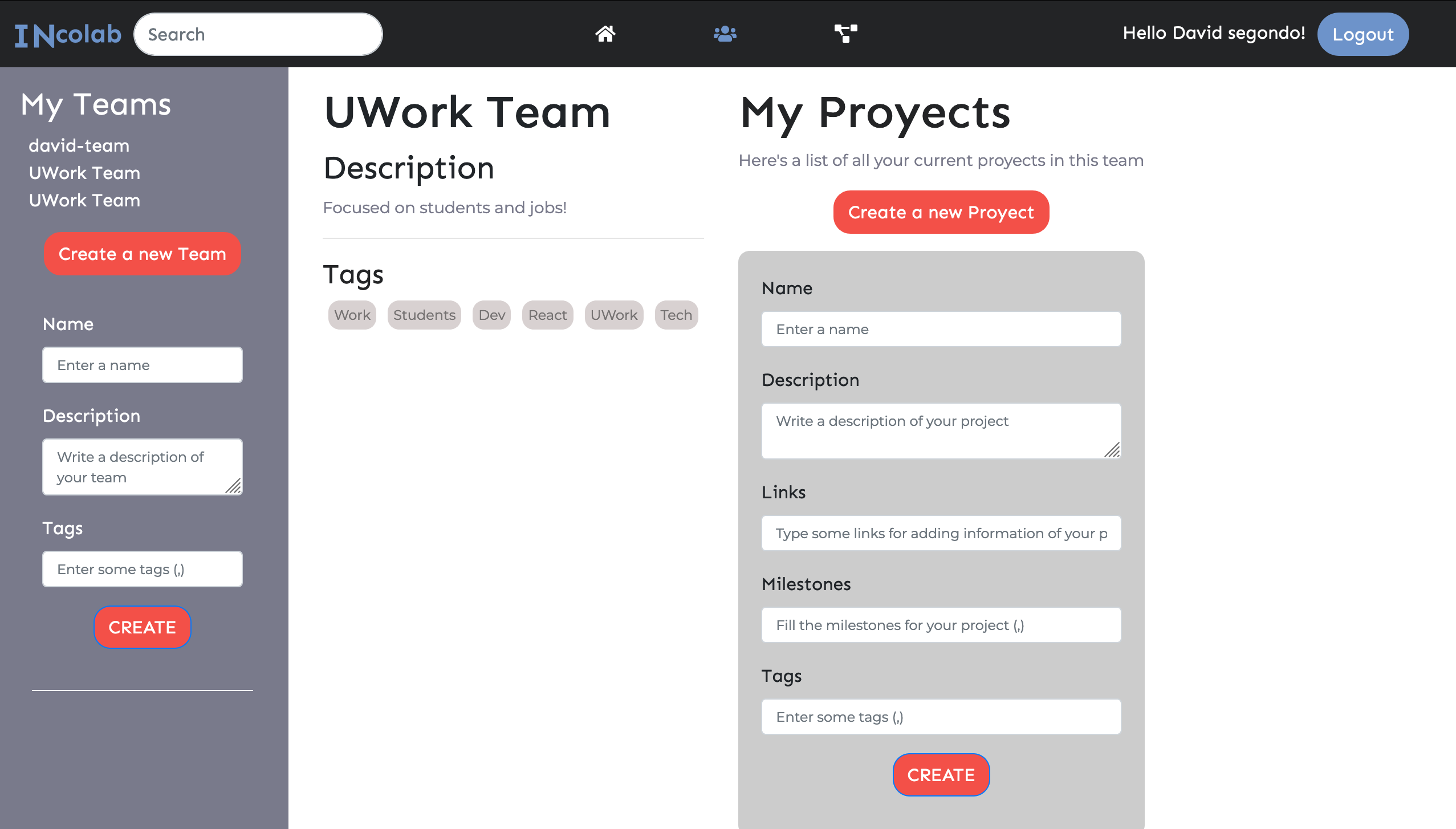Click the project Name input field
1456x829 pixels.
941,328
